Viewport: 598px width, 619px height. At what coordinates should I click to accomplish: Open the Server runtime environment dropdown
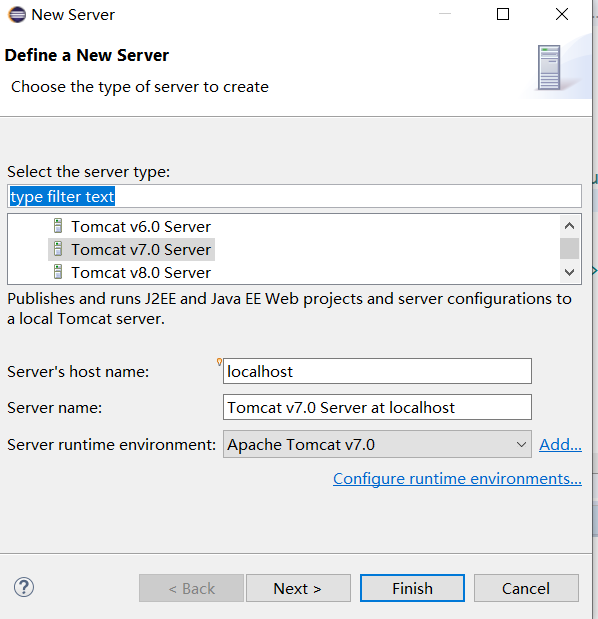377,444
